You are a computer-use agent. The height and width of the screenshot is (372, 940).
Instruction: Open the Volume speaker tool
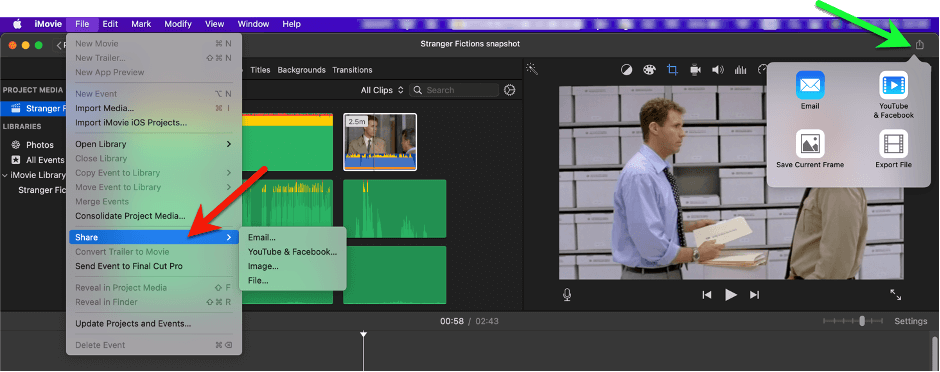pos(718,70)
